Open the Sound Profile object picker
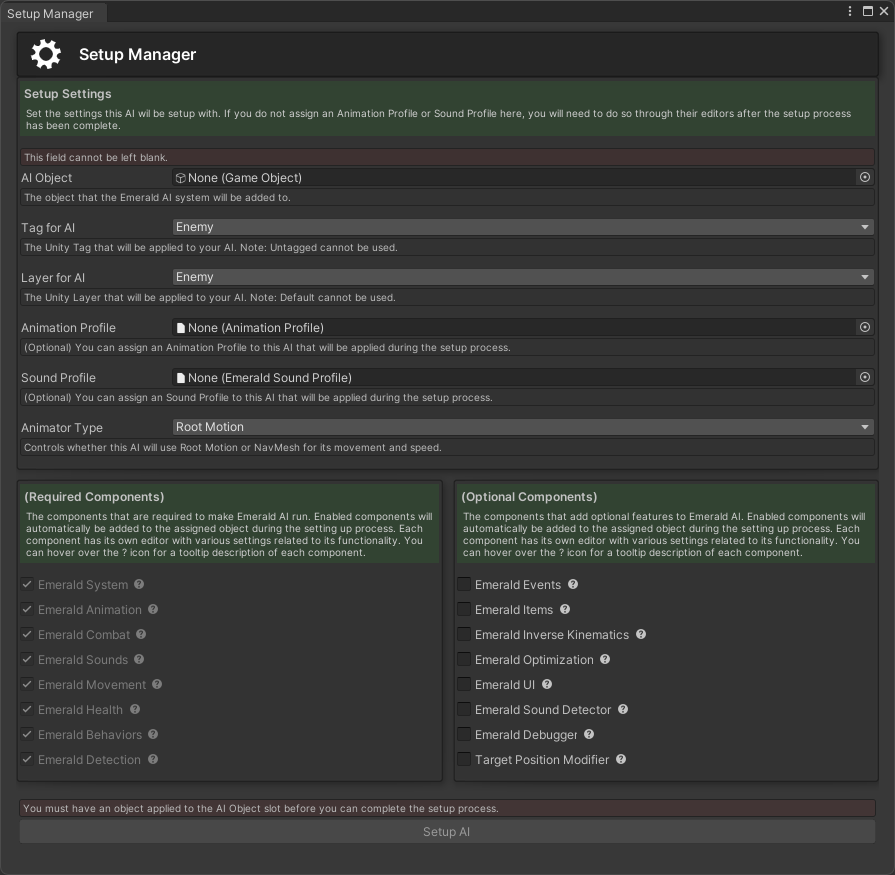 pos(864,377)
